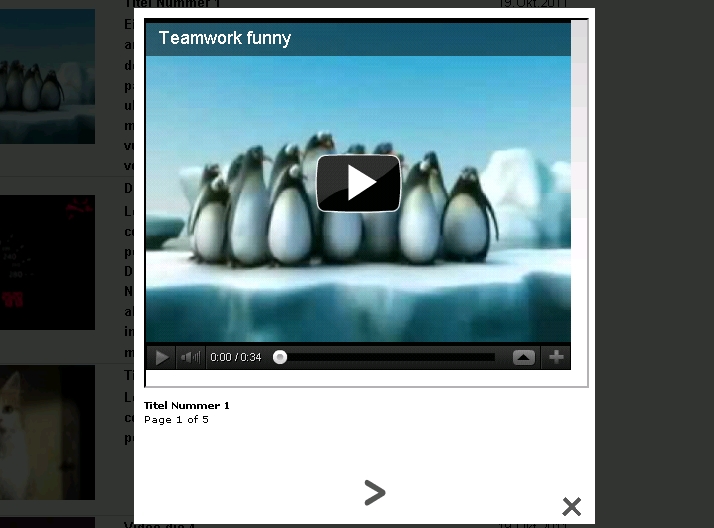Click the plus icon in player controls
This screenshot has height=528, width=714.
point(556,357)
